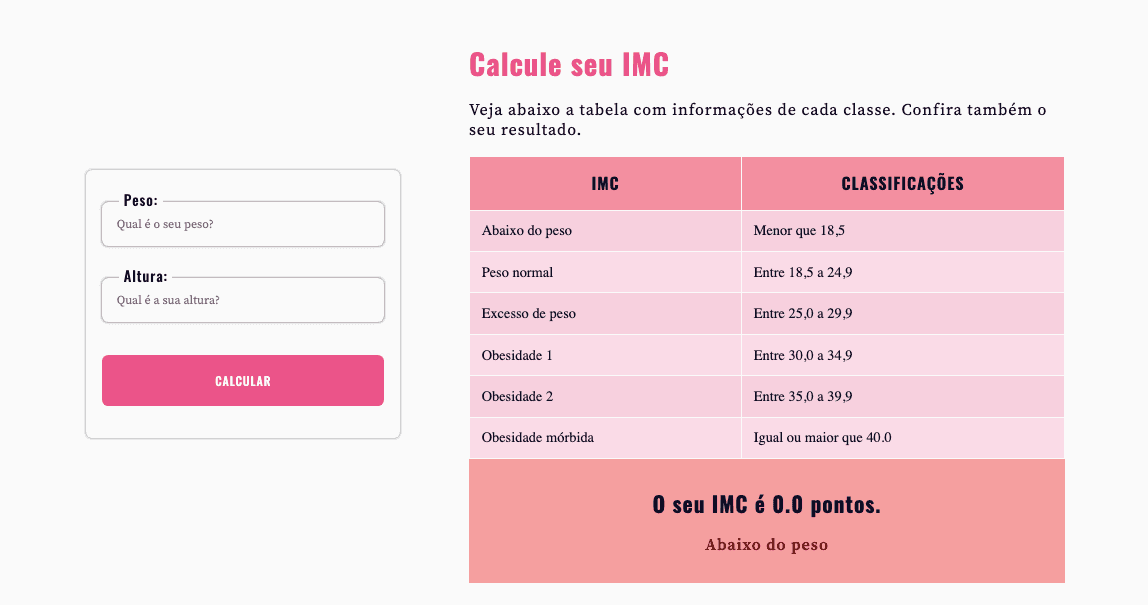Click 'Entre 30,0 a 34,9' classification cell
1148x605 pixels.
click(x=803, y=354)
